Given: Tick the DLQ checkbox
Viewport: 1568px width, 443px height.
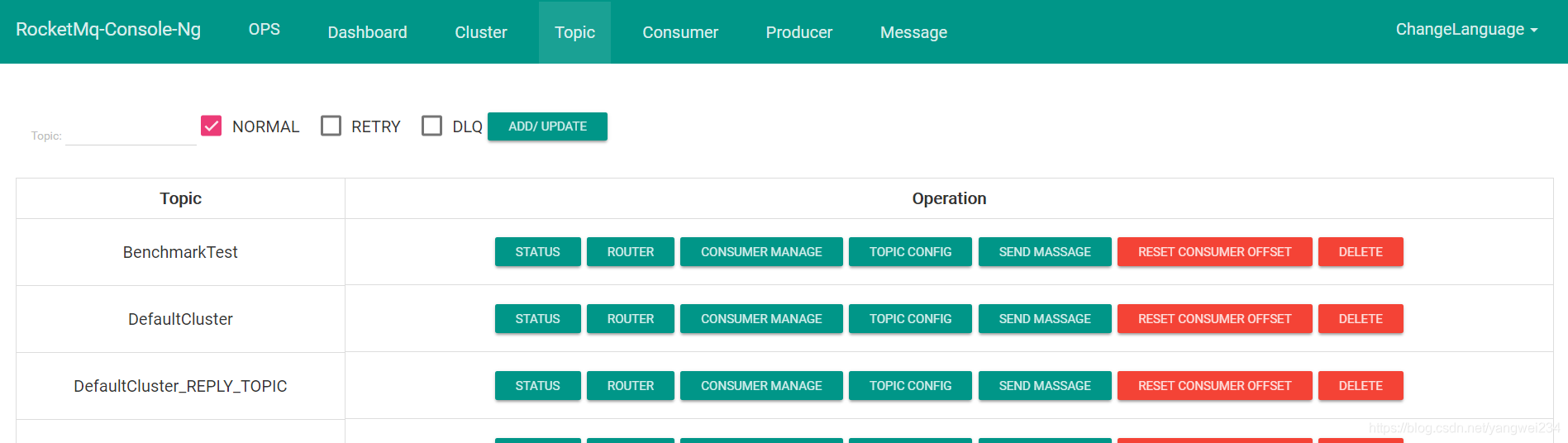Looking at the screenshot, I should 431,126.
